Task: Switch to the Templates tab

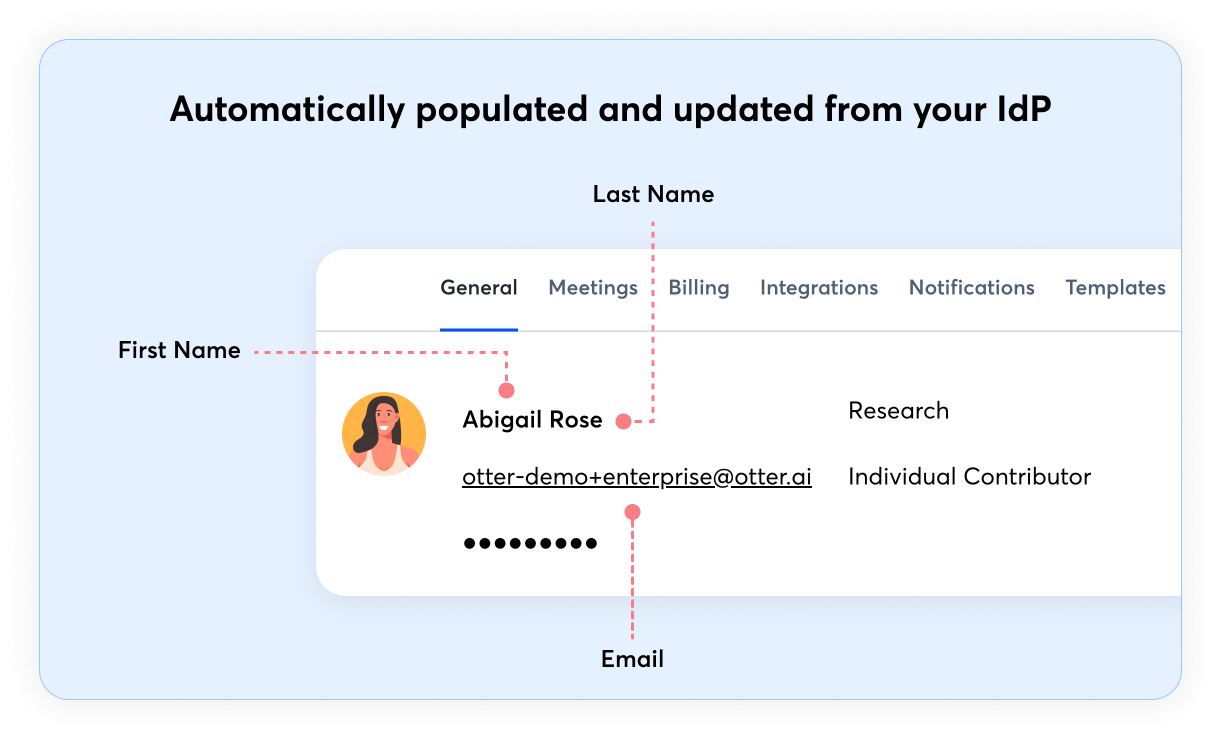Action: 1115,288
